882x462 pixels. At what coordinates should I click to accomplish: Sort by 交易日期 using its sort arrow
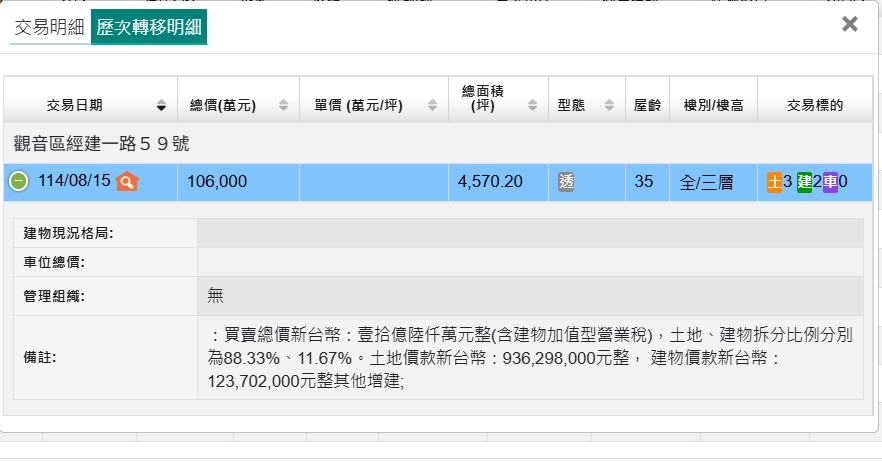[161, 105]
